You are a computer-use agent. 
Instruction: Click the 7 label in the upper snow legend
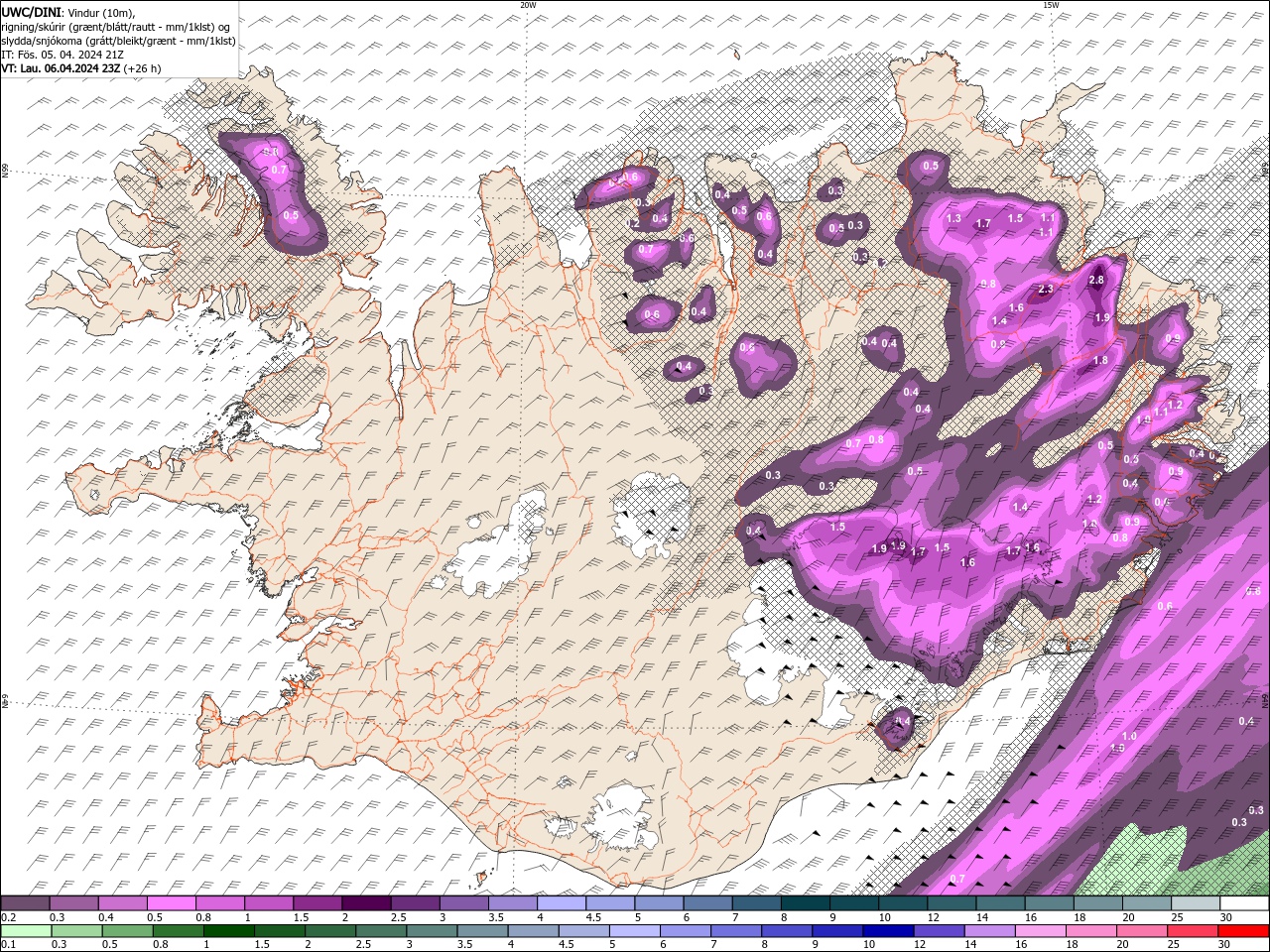tap(734, 917)
